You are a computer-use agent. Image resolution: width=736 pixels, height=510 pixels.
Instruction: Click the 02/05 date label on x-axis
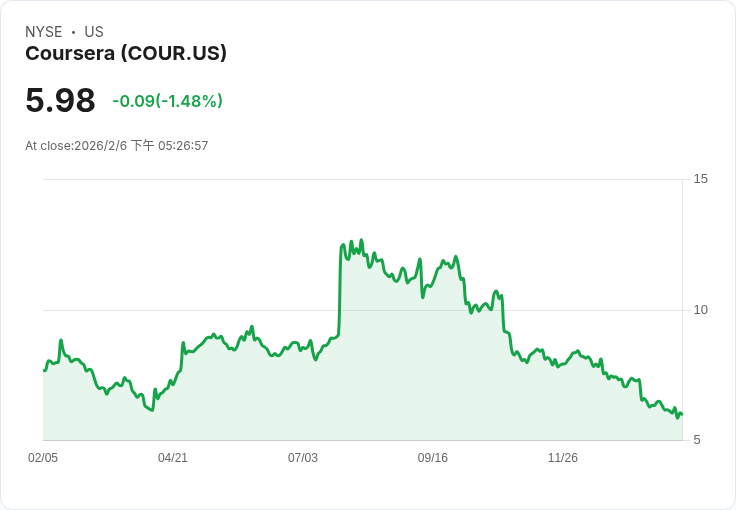point(43,458)
